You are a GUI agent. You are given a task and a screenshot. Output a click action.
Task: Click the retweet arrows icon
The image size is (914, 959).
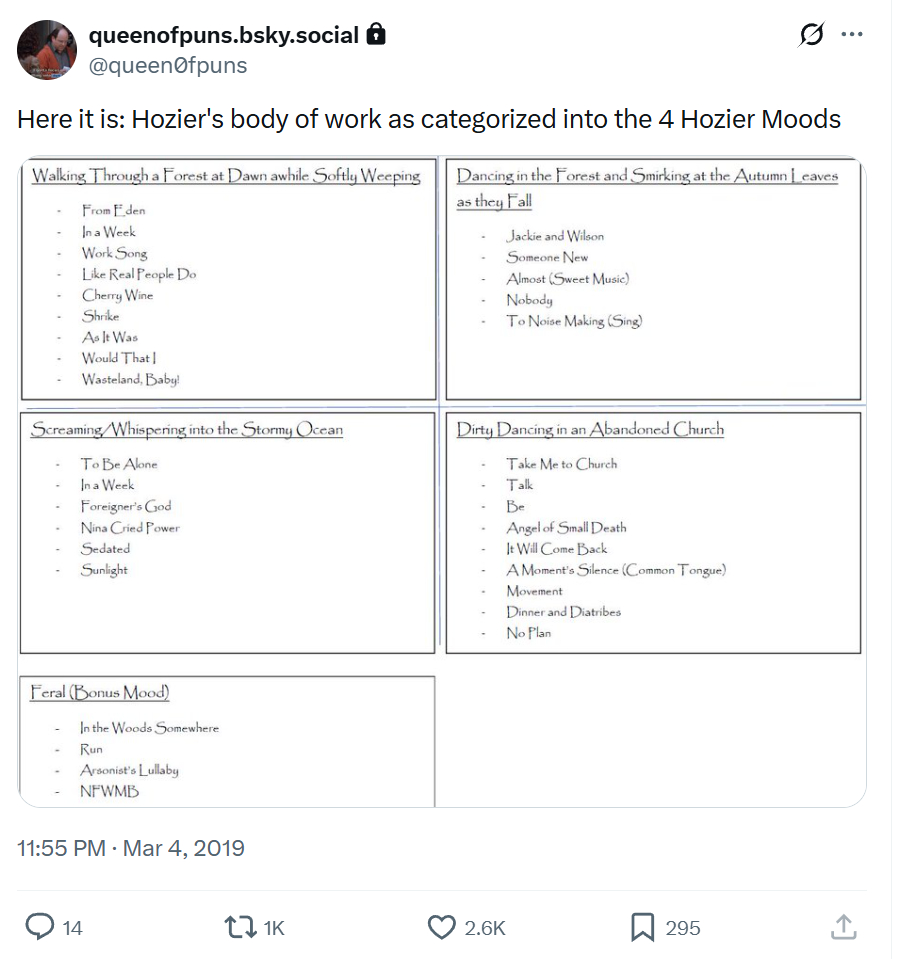[241, 927]
